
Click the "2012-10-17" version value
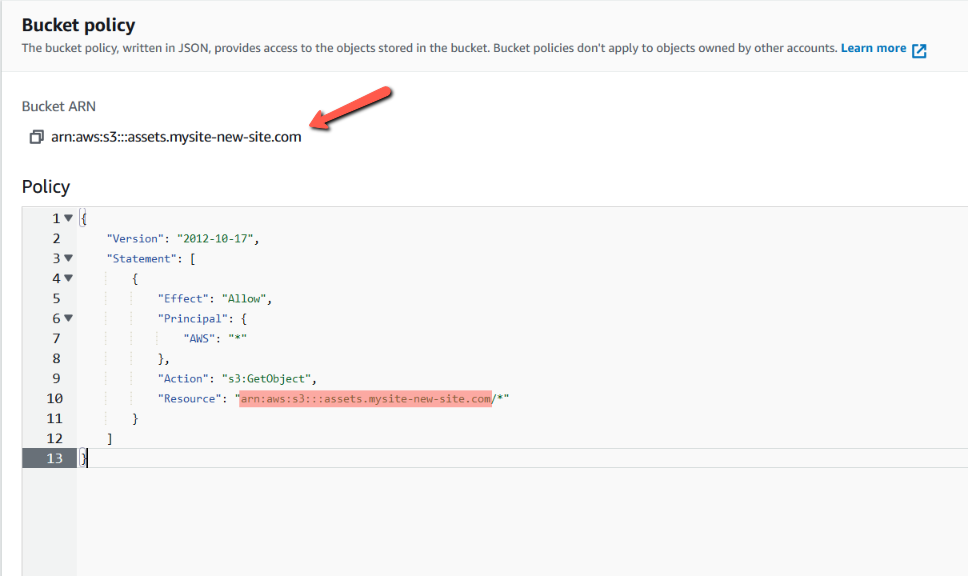pos(215,238)
